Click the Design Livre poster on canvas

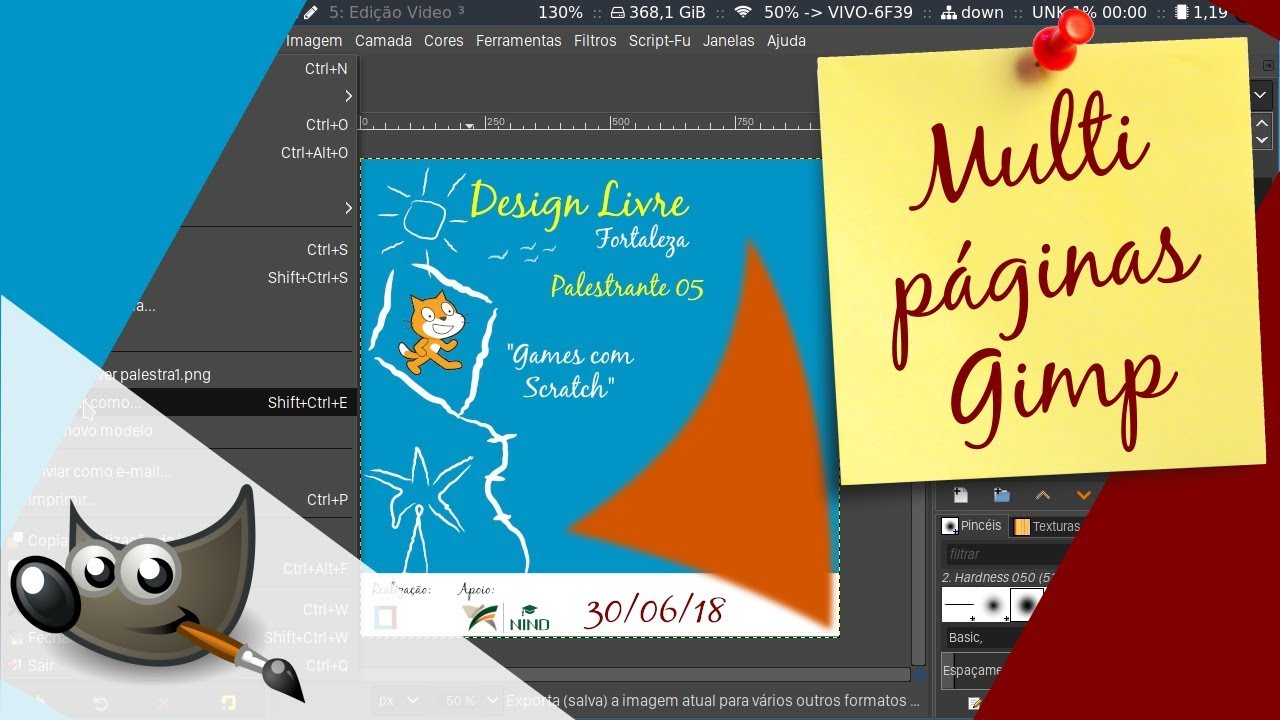point(599,397)
